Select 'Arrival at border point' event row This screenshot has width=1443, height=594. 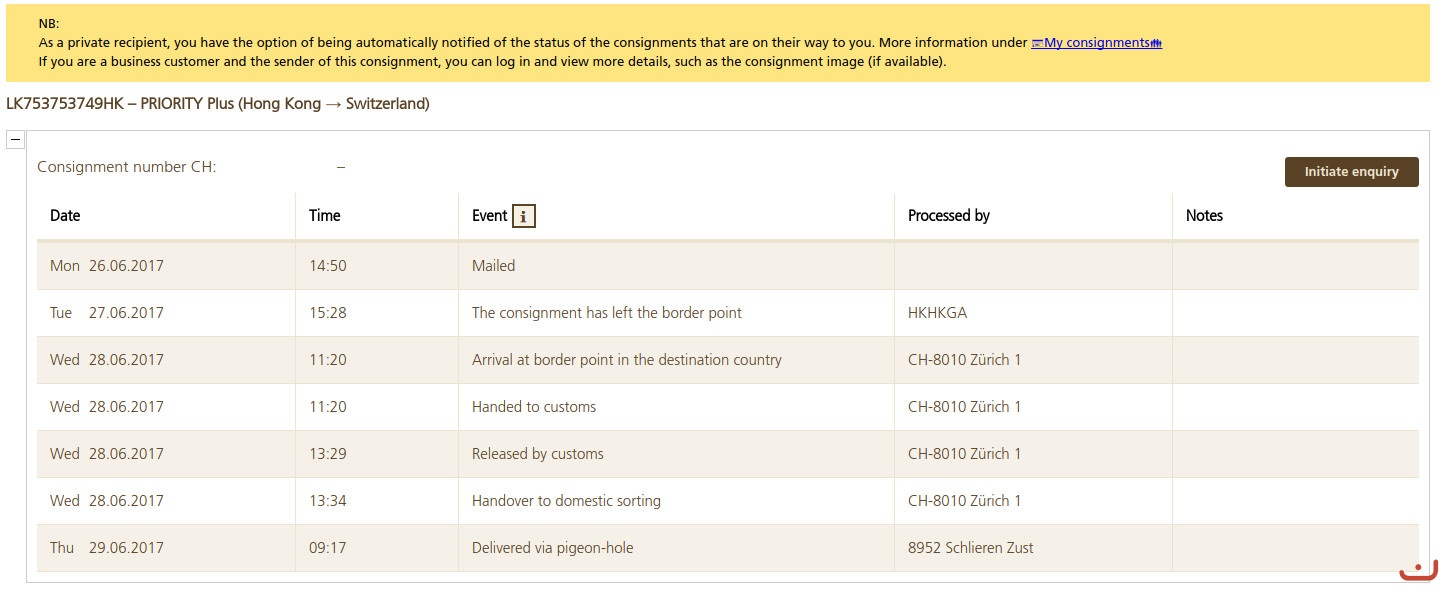pyautogui.click(x=626, y=360)
